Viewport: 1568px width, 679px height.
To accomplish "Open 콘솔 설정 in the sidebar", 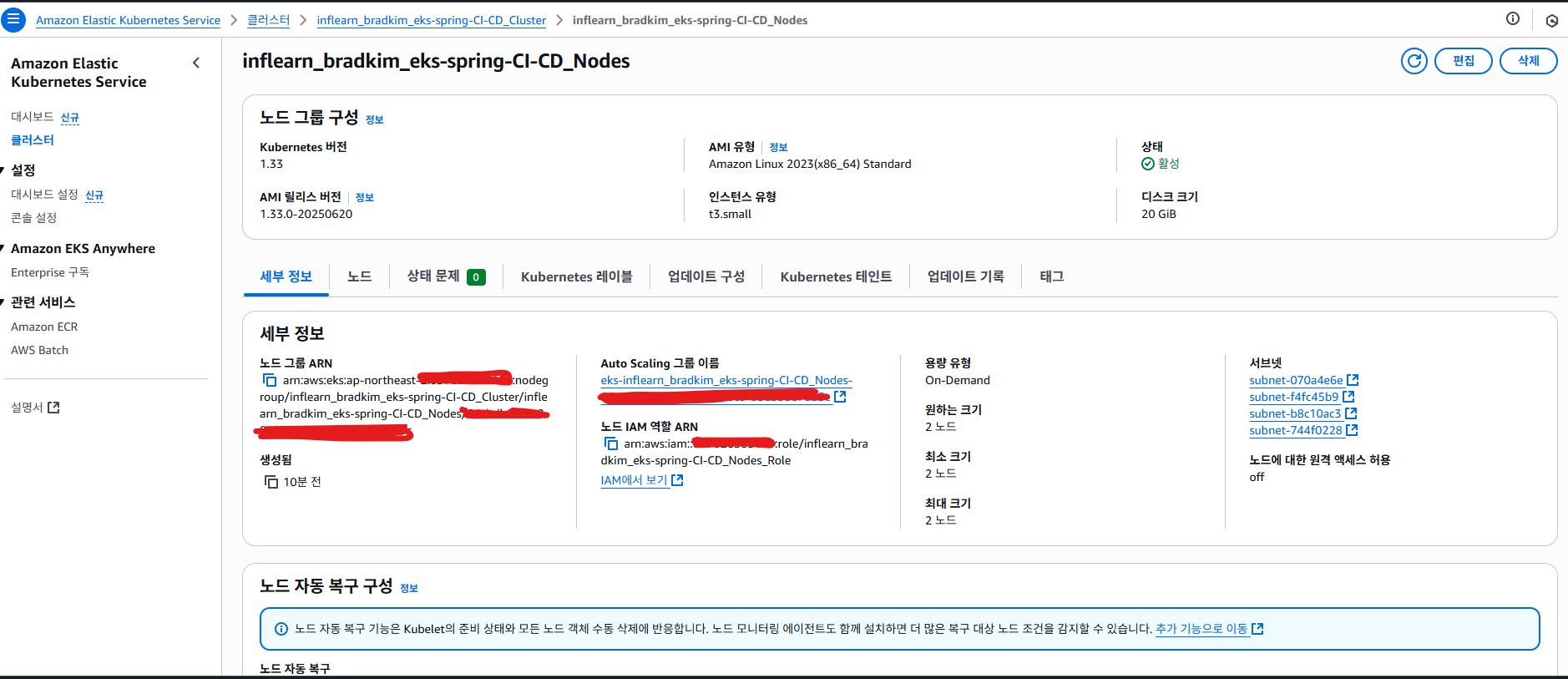I will [33, 218].
